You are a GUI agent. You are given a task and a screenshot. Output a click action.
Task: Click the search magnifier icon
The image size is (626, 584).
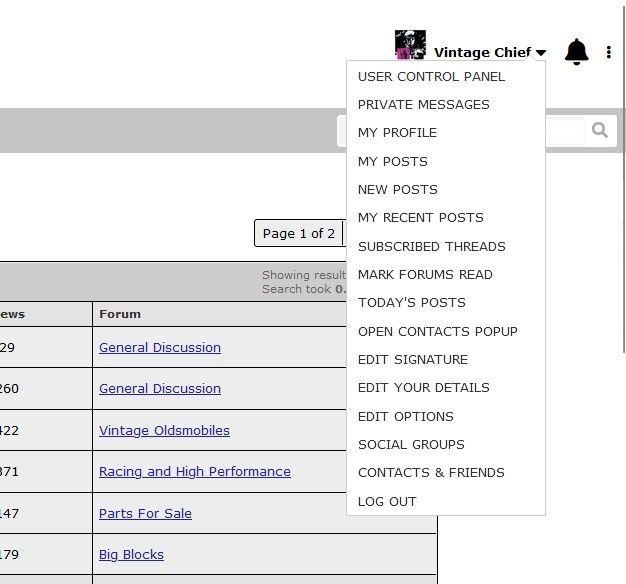point(599,130)
